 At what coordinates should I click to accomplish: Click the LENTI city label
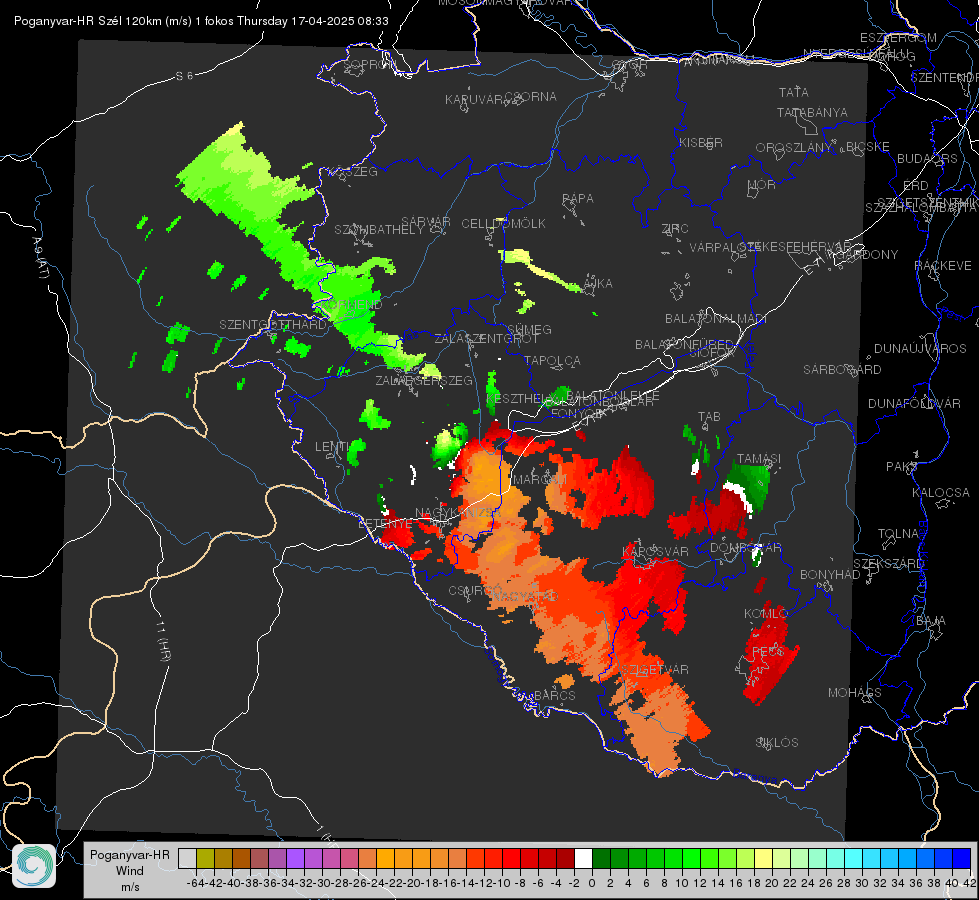point(332,447)
